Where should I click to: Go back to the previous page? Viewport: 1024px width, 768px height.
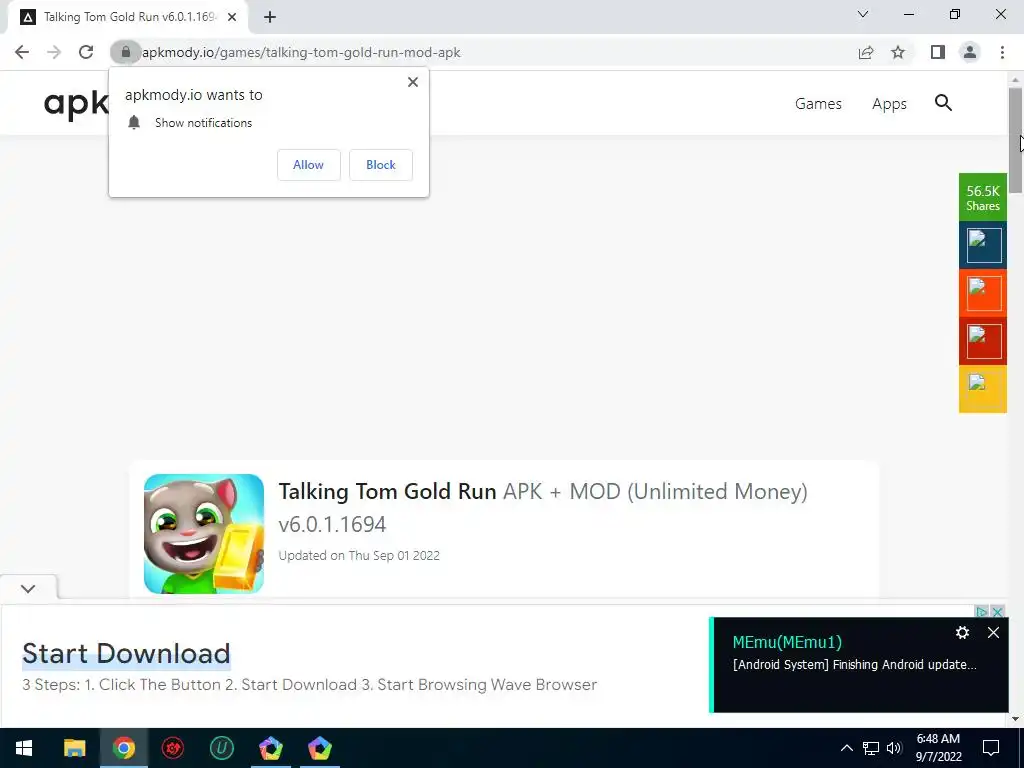pos(22,52)
